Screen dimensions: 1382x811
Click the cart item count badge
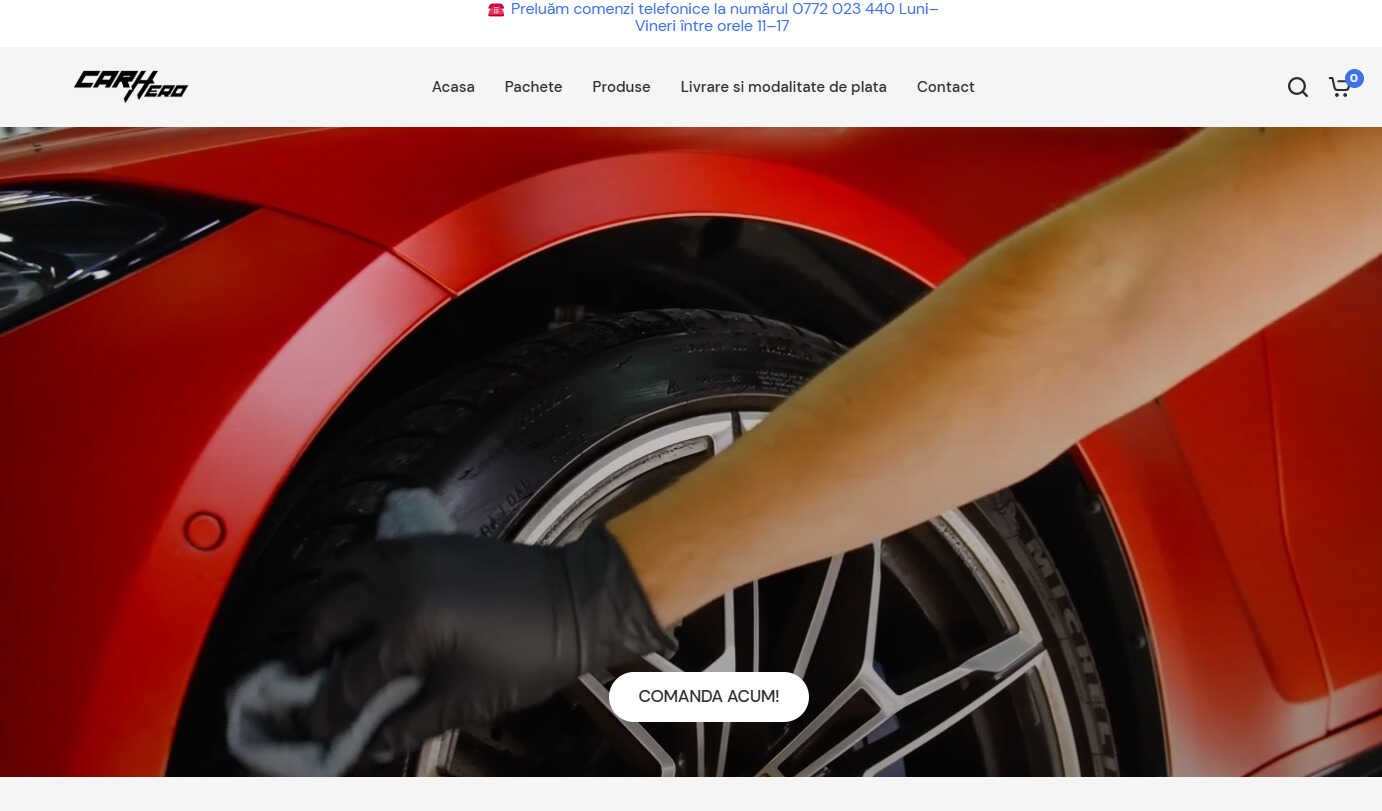tap(1354, 78)
